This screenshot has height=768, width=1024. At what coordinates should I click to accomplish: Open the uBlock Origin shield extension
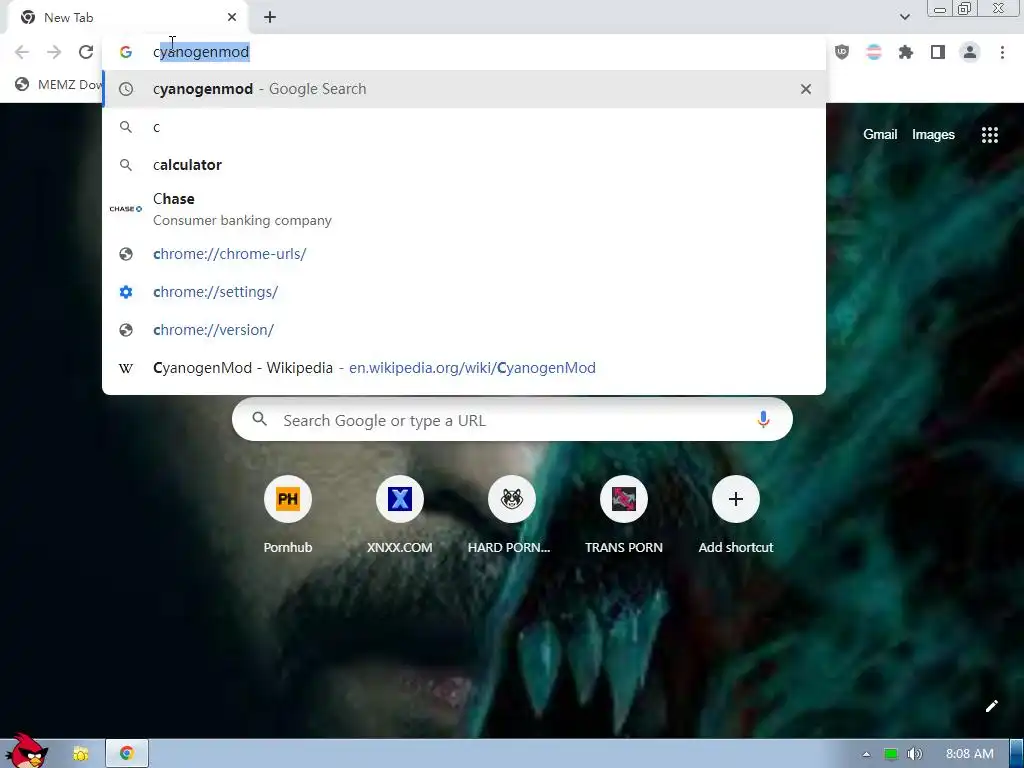click(842, 52)
